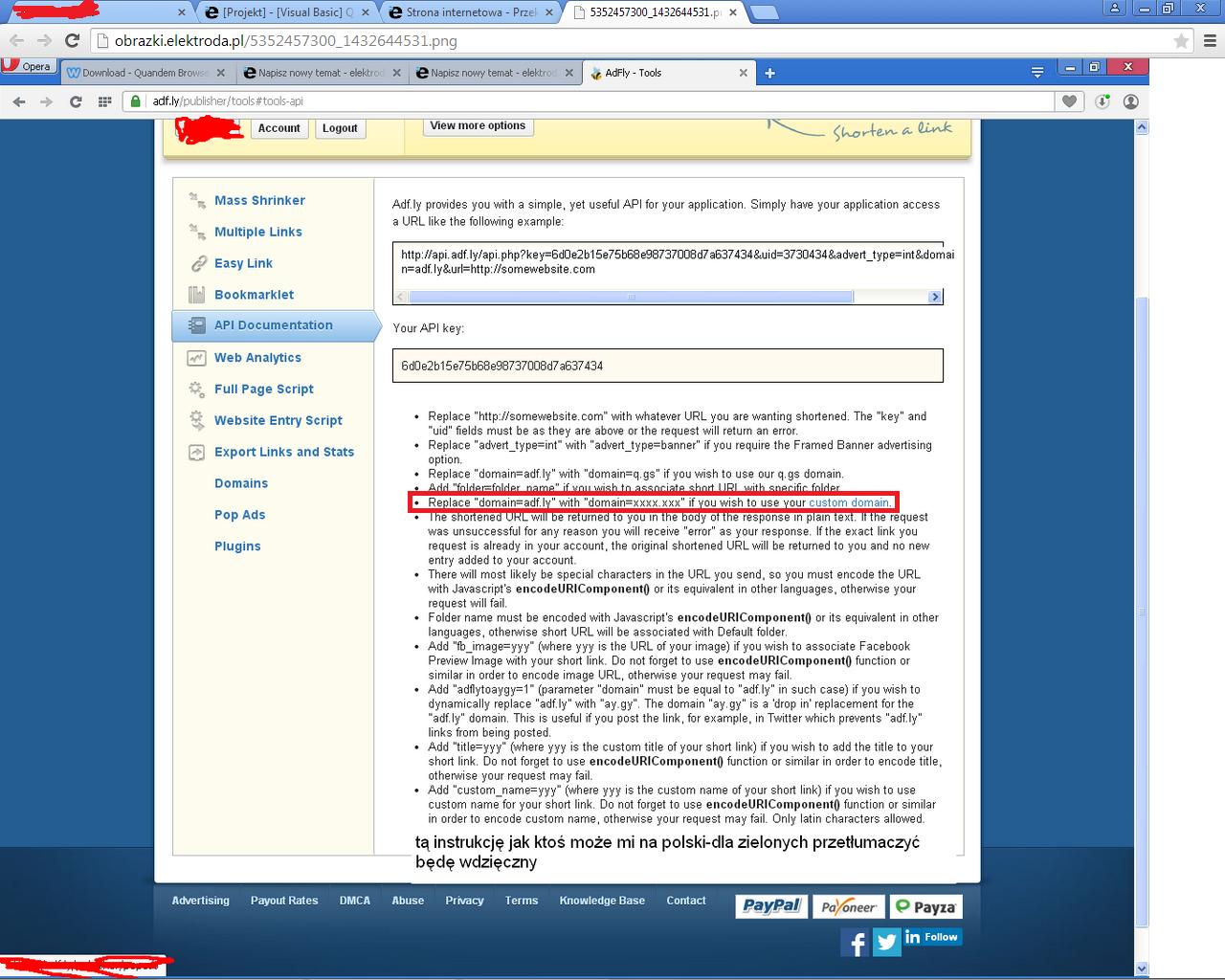Go back in the Chrome browser

[x=16, y=40]
